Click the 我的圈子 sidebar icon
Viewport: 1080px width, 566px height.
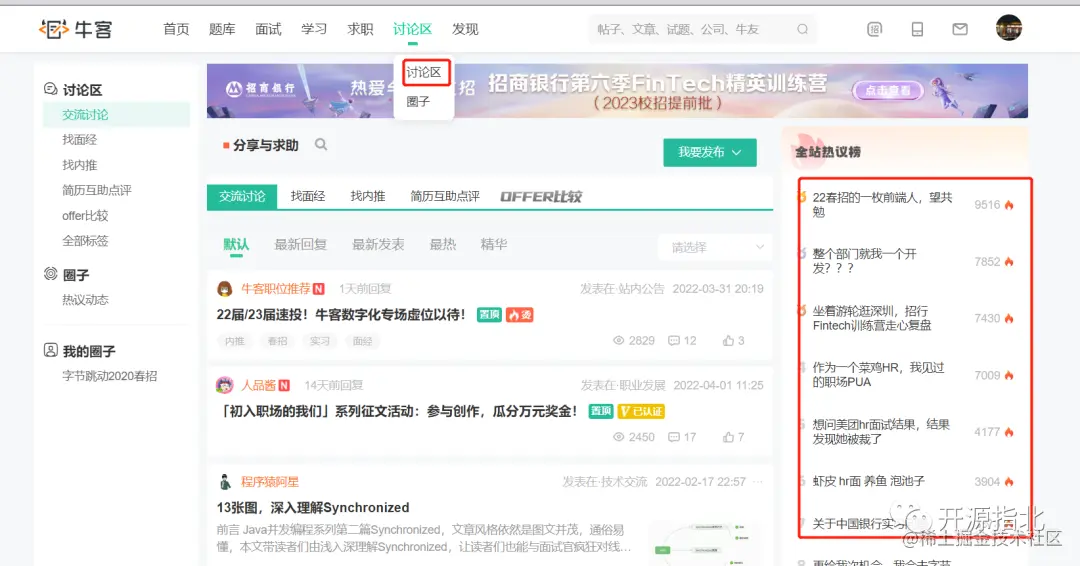(x=50, y=350)
